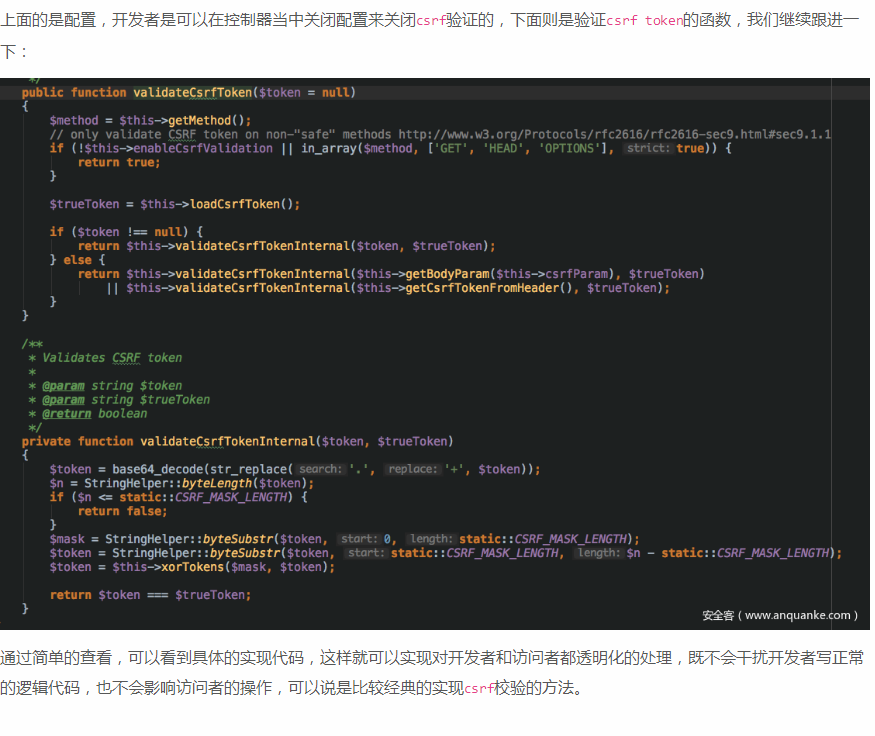875x736 pixels.
Task: Click the 'search:' parameter hint label
Action: [320, 469]
